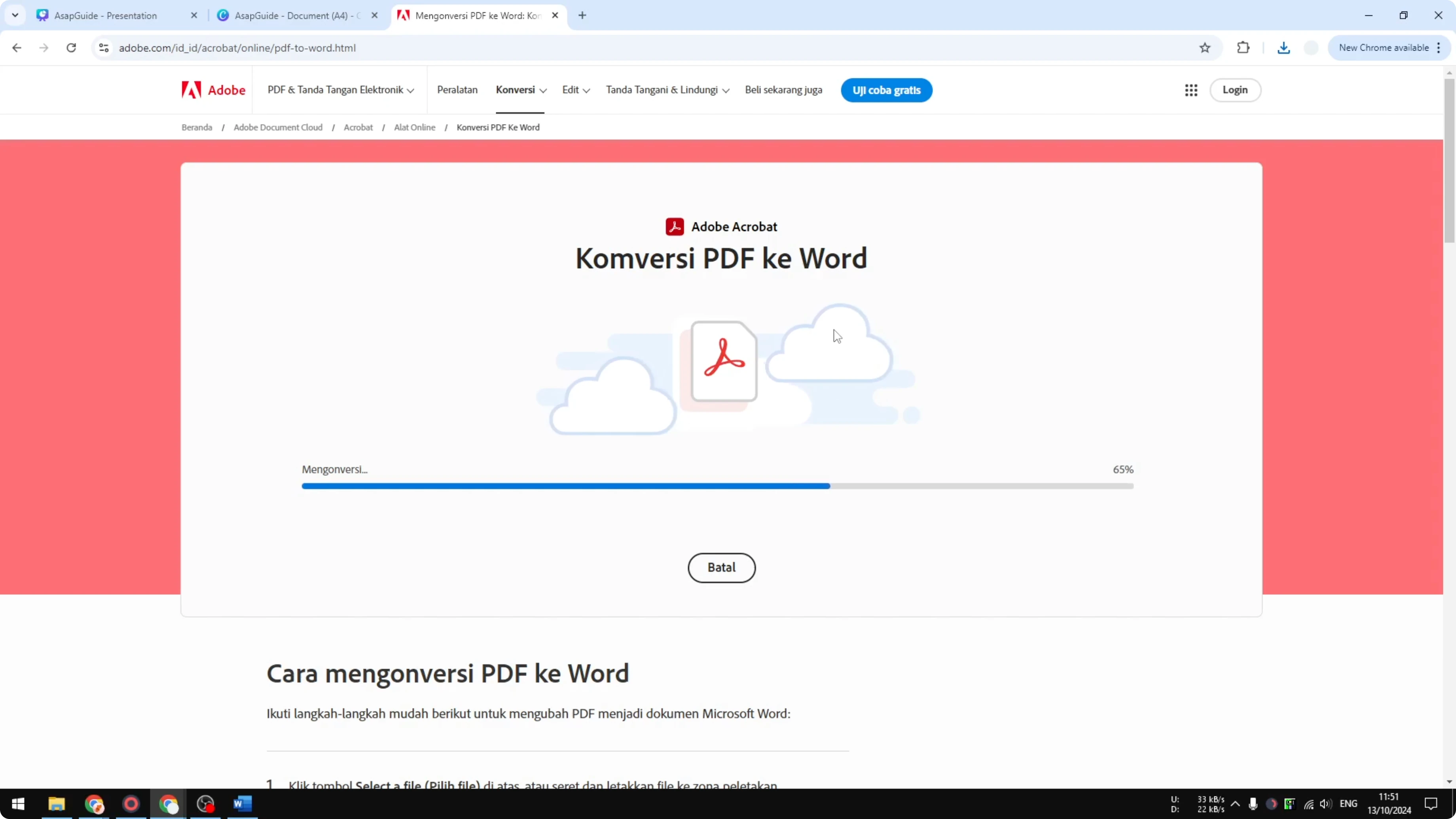
Task: Open the Chrome extensions puzzle icon
Action: coord(1244,47)
